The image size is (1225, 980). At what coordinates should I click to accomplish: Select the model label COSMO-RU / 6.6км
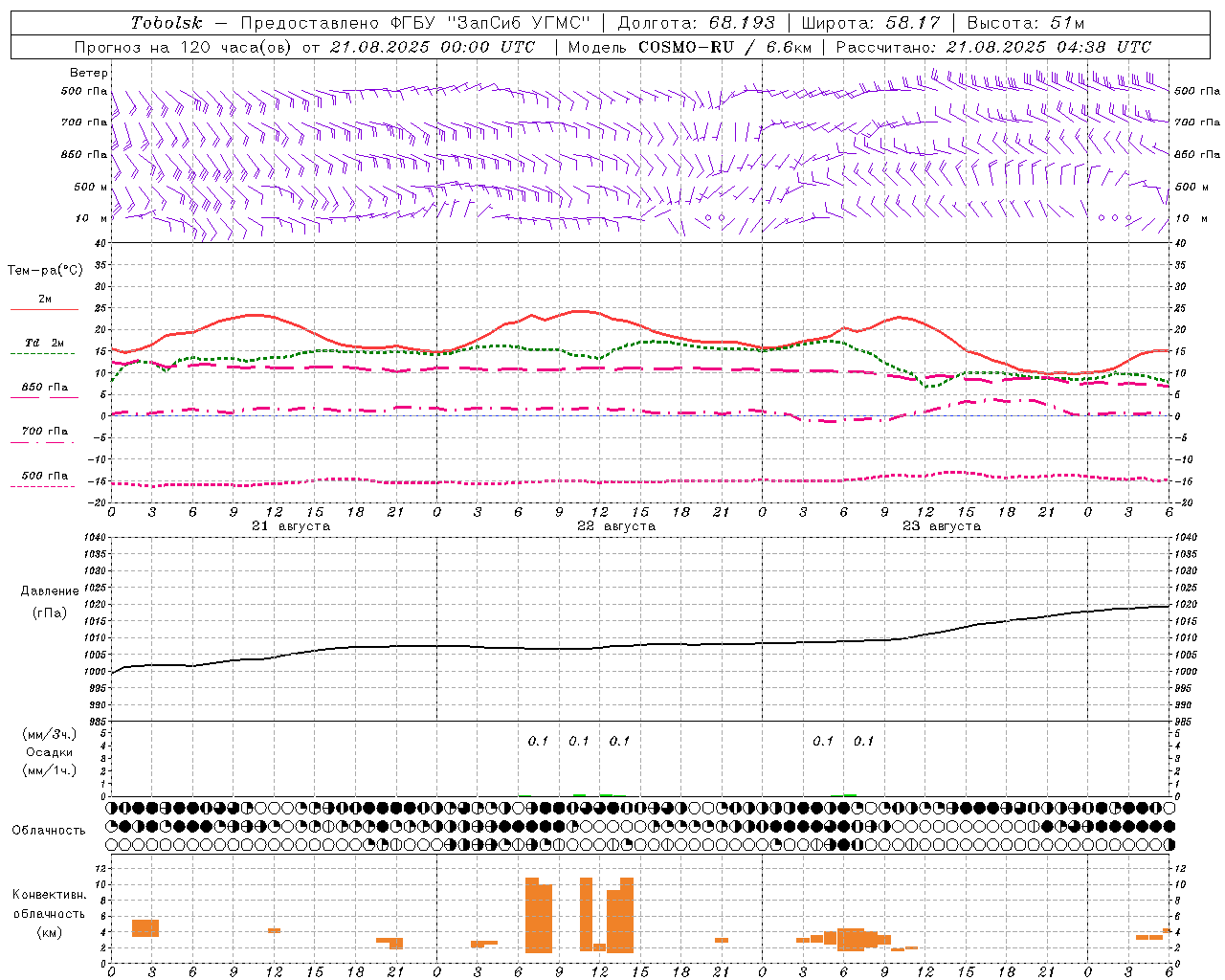pyautogui.click(x=725, y=47)
